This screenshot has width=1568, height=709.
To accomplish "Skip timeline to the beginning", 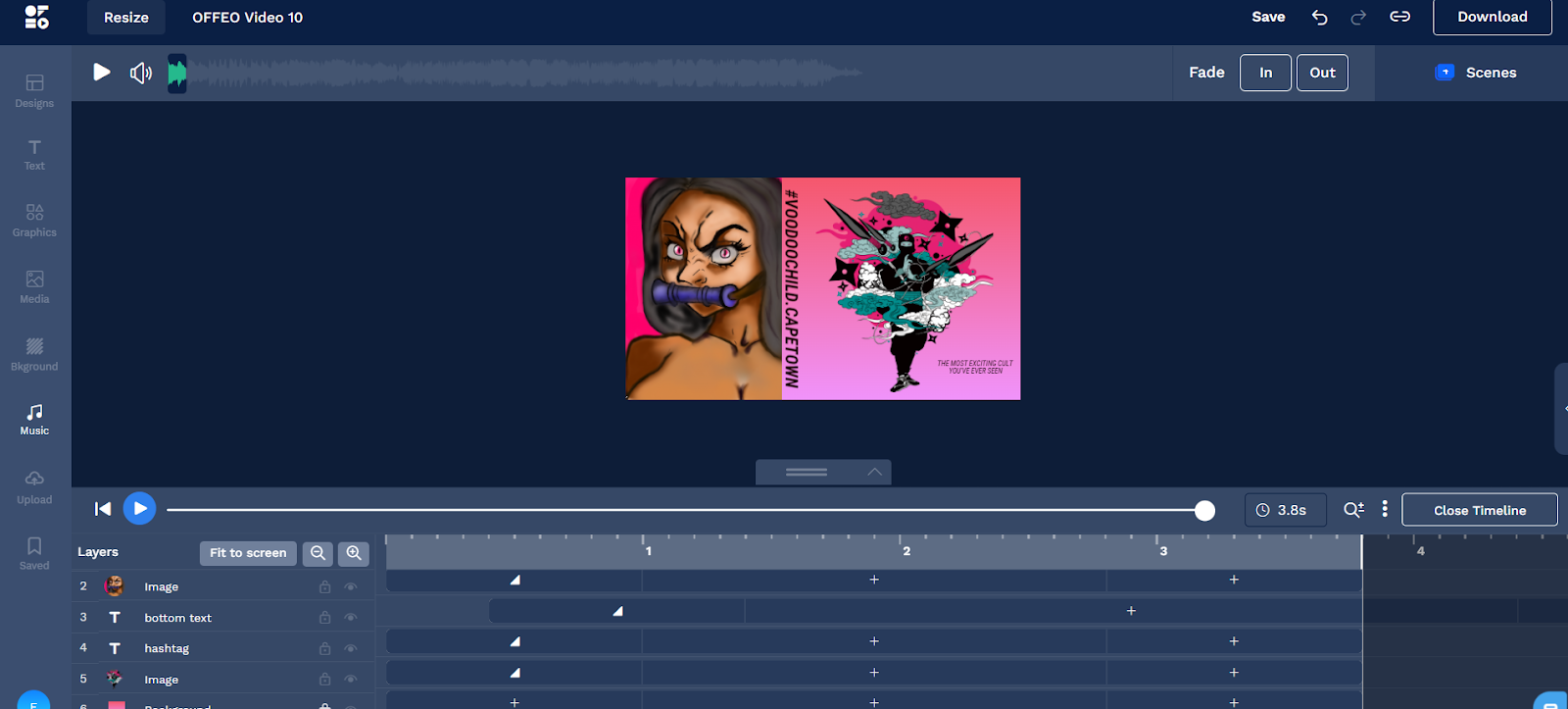I will [103, 508].
